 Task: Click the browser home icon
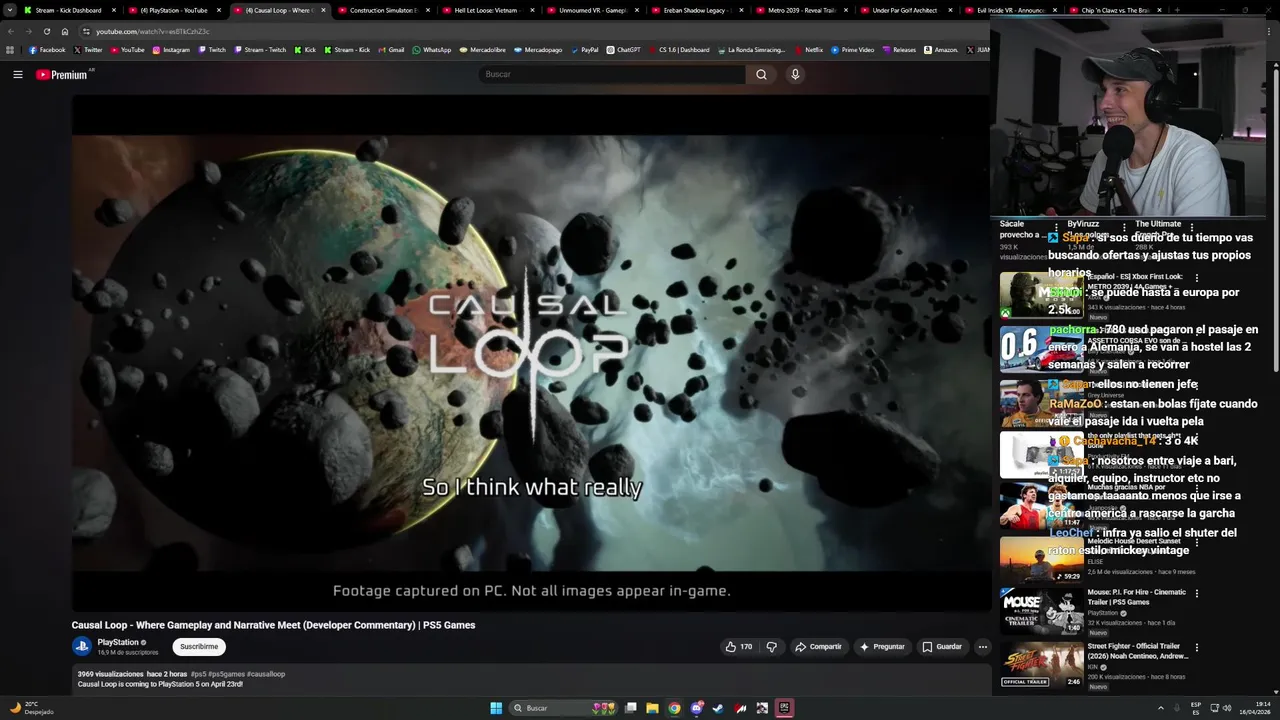point(65,31)
